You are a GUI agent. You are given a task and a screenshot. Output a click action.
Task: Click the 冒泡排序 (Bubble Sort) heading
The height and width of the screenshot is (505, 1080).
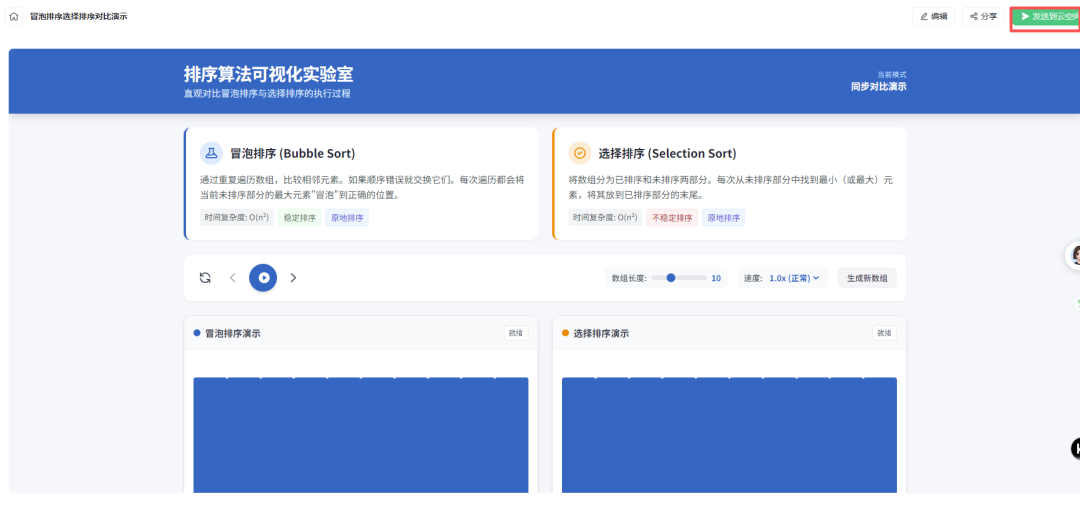(x=293, y=153)
